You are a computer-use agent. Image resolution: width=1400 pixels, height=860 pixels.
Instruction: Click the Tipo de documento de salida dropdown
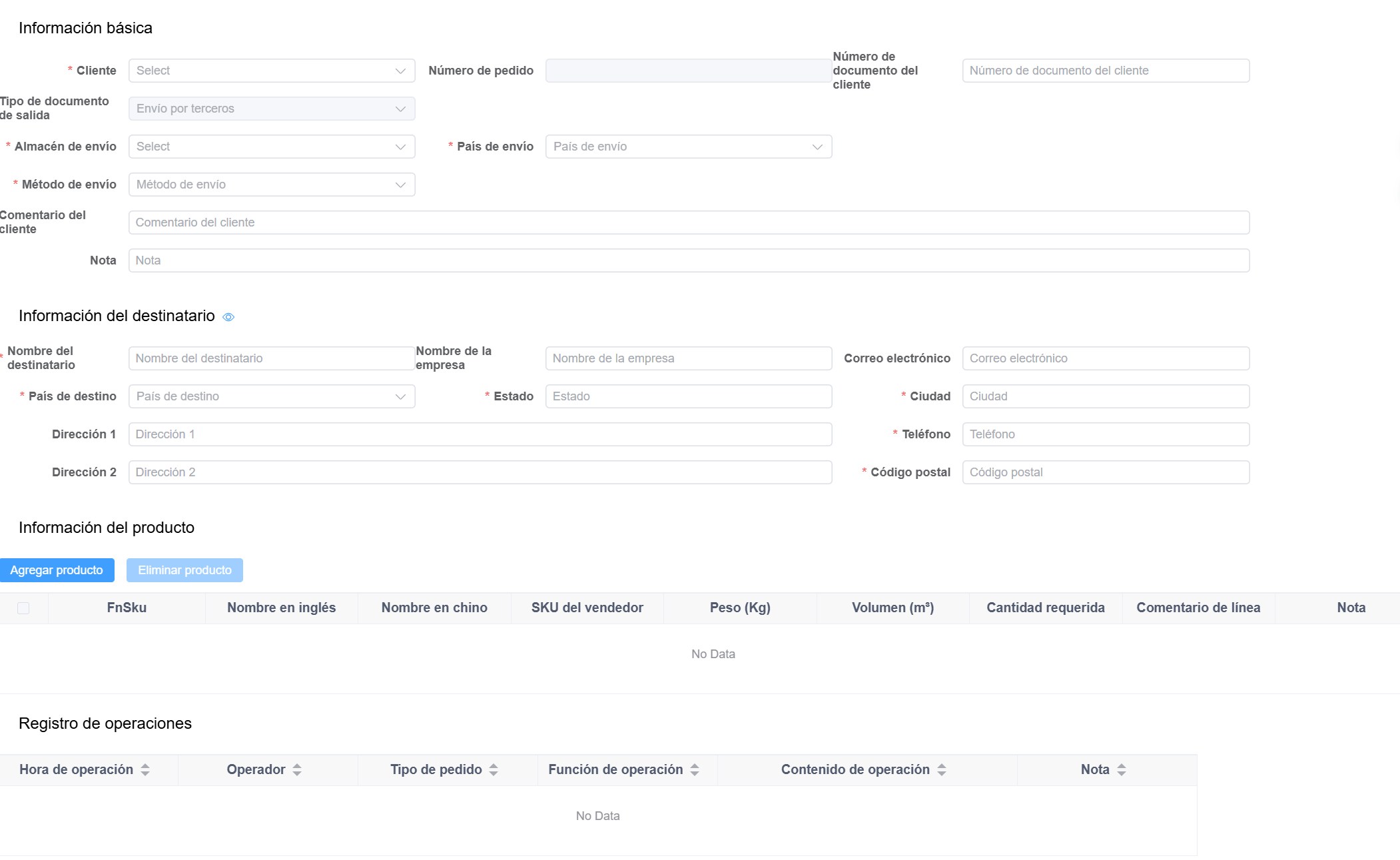(x=271, y=109)
